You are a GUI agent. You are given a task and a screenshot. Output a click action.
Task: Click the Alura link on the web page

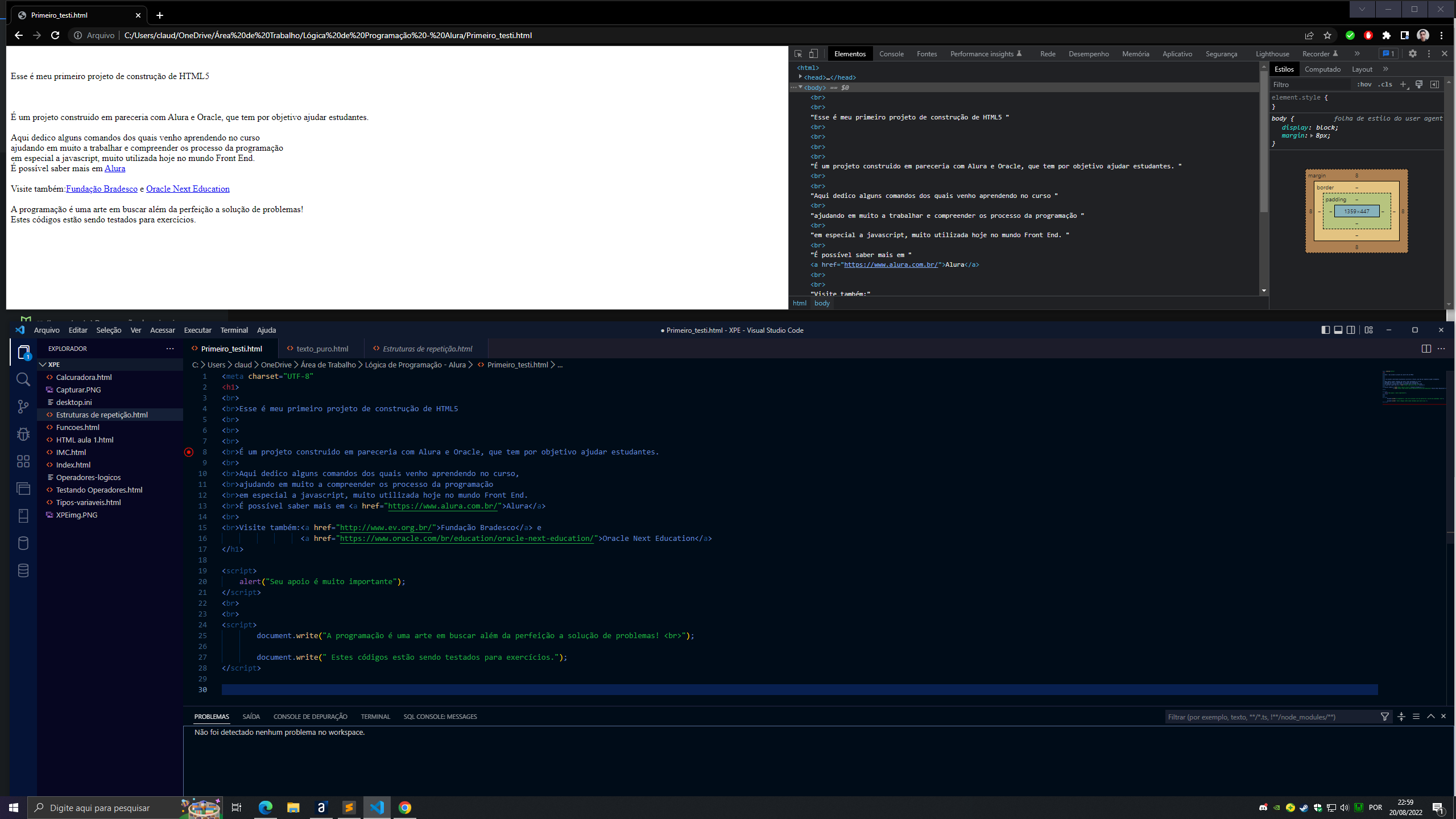pyautogui.click(x=115, y=168)
